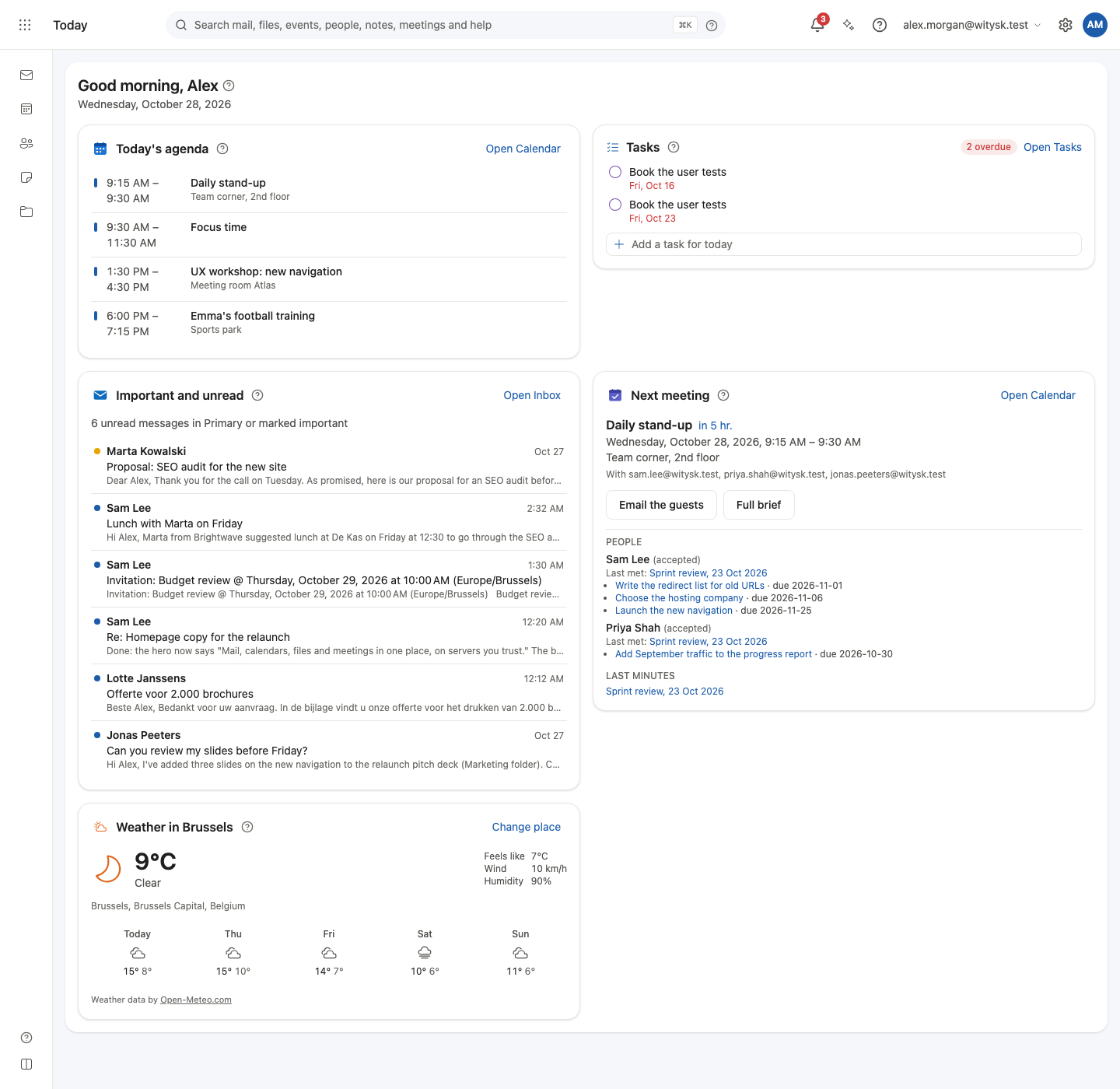Open Choose the hosting company task link

(x=679, y=598)
